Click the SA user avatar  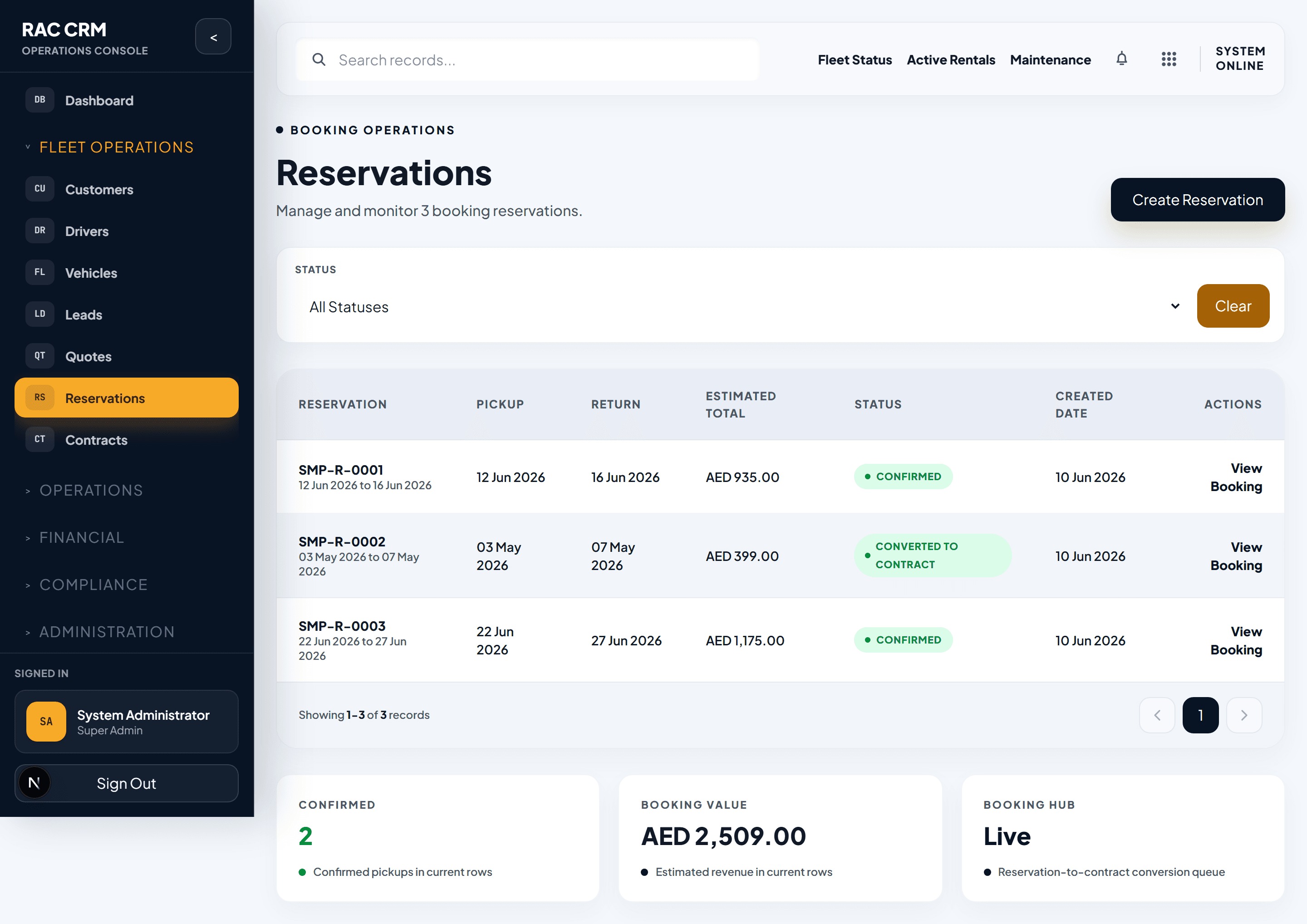coord(46,721)
